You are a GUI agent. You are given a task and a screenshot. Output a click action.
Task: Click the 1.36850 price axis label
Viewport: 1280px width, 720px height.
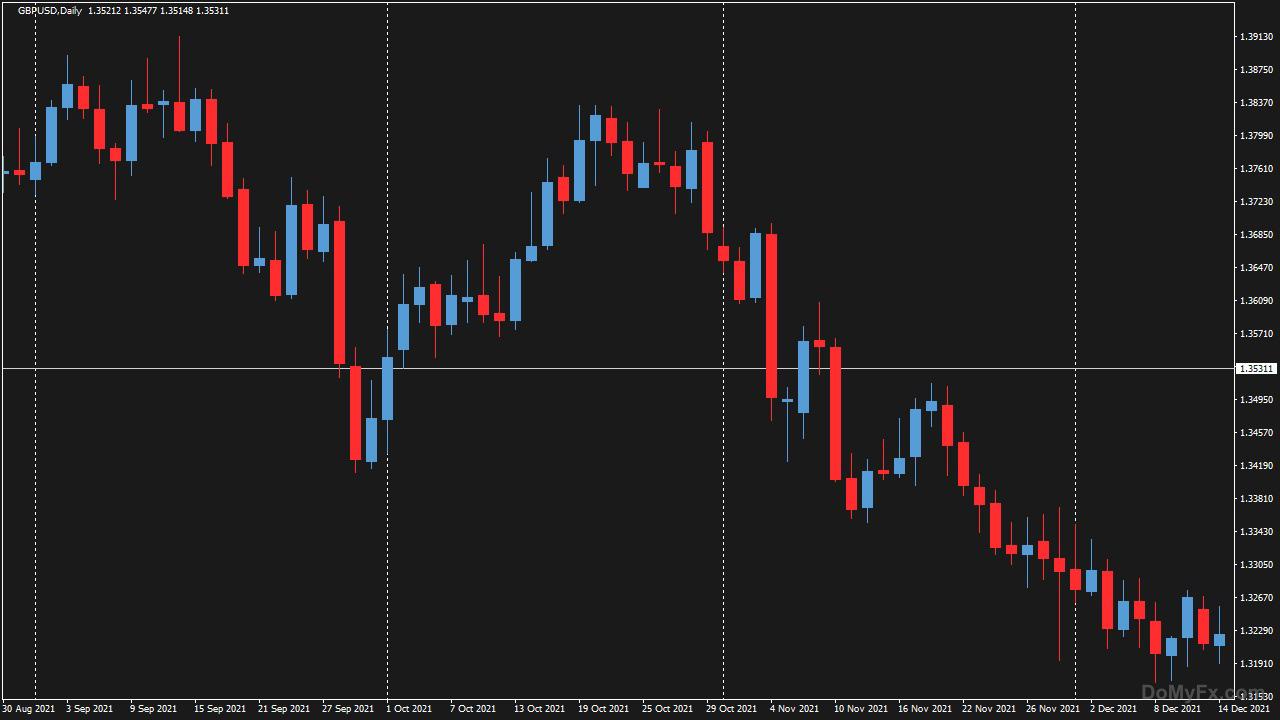pyautogui.click(x=1256, y=235)
